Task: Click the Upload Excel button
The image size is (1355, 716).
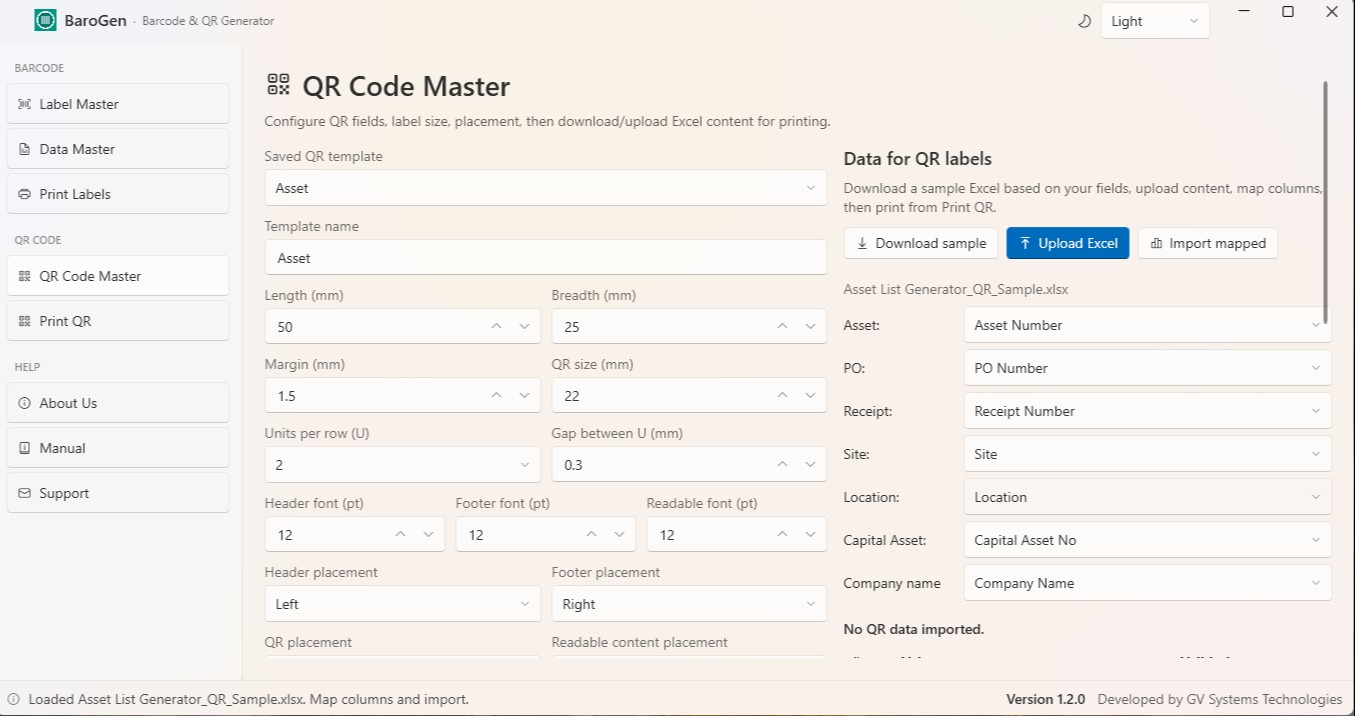Action: [x=1068, y=243]
